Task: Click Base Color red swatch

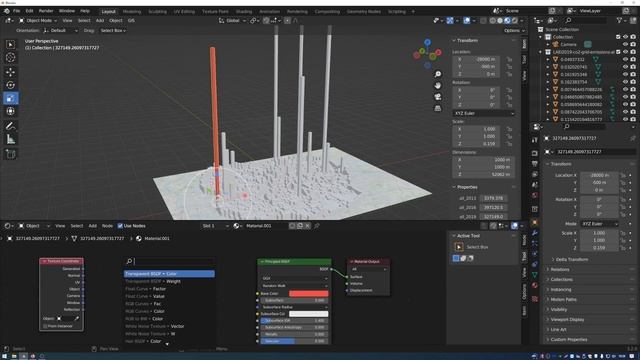Action: point(309,293)
